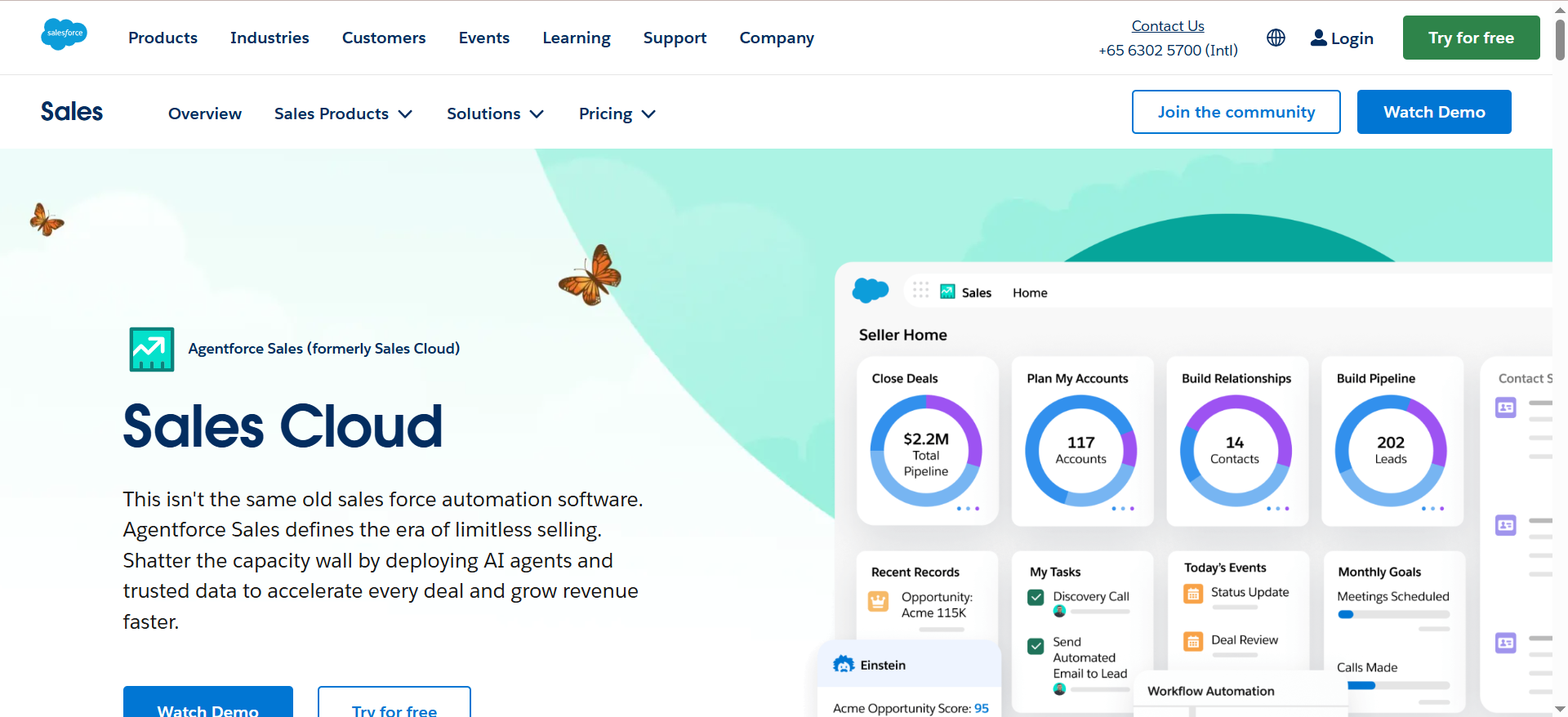Click the Build Pipeline leads chart
1568x717 pixels.
(x=1391, y=451)
